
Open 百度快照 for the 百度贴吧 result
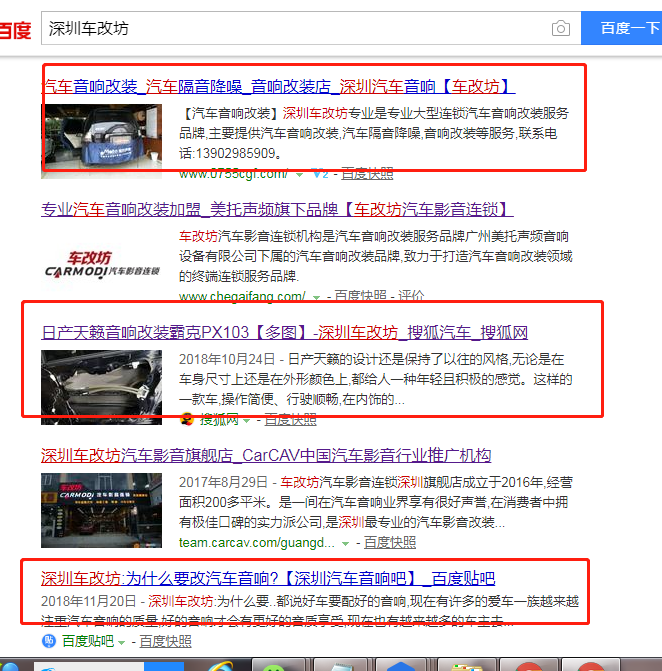[166, 641]
